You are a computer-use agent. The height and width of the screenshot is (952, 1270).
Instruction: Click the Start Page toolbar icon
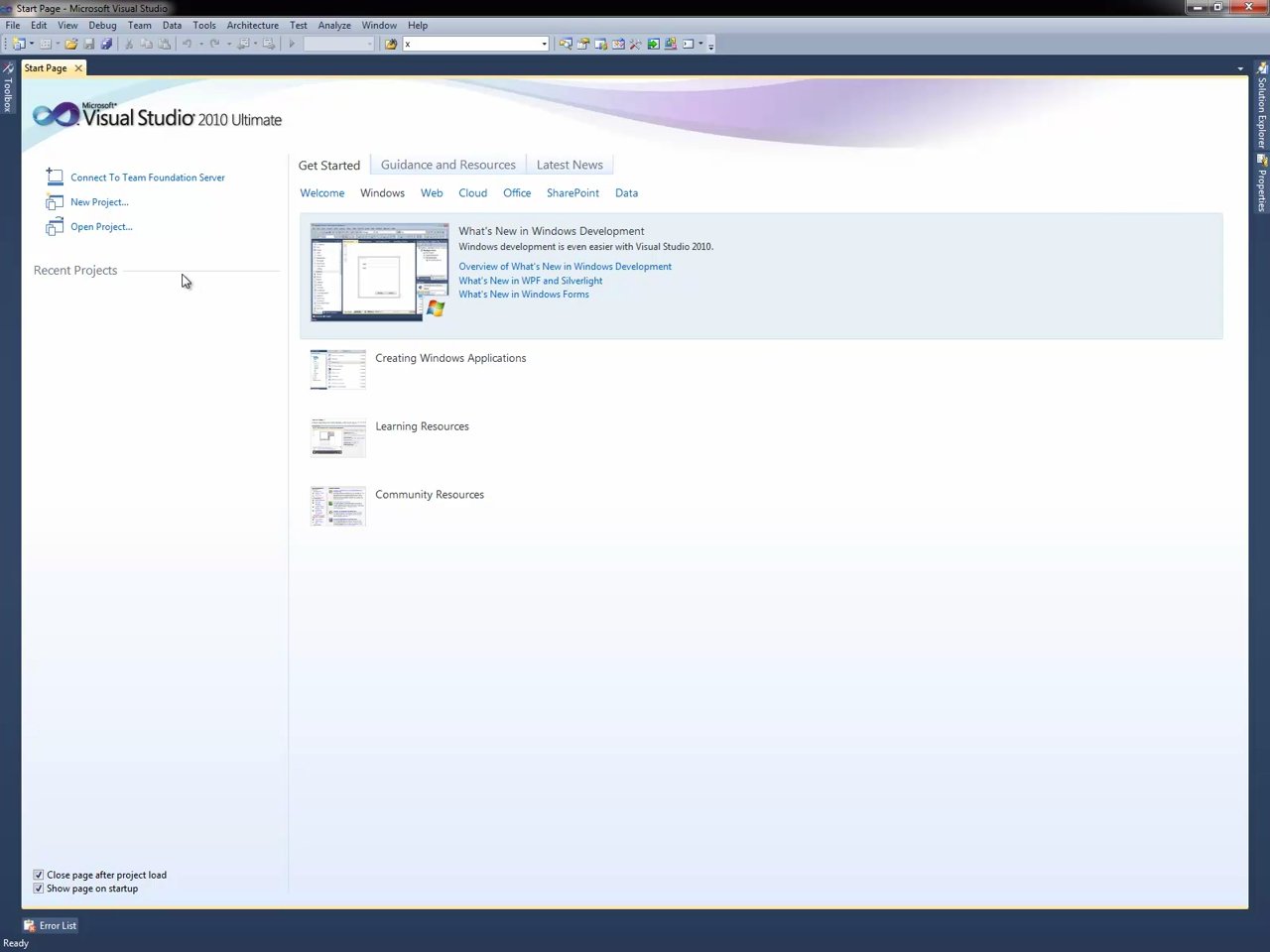[618, 44]
